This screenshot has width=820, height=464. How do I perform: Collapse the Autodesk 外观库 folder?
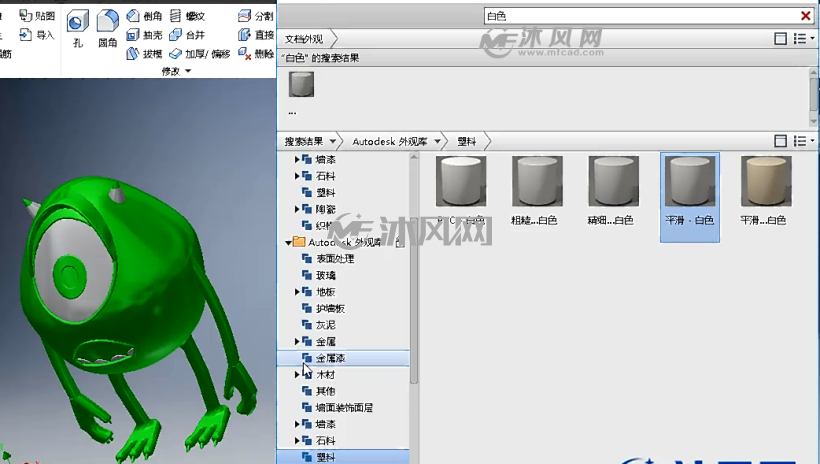(x=288, y=242)
